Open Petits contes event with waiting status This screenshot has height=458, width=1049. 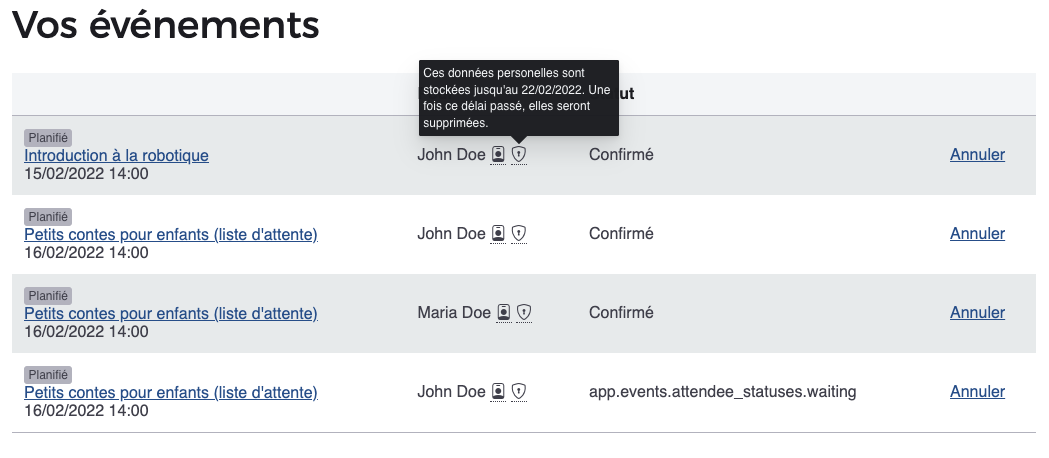(170, 392)
